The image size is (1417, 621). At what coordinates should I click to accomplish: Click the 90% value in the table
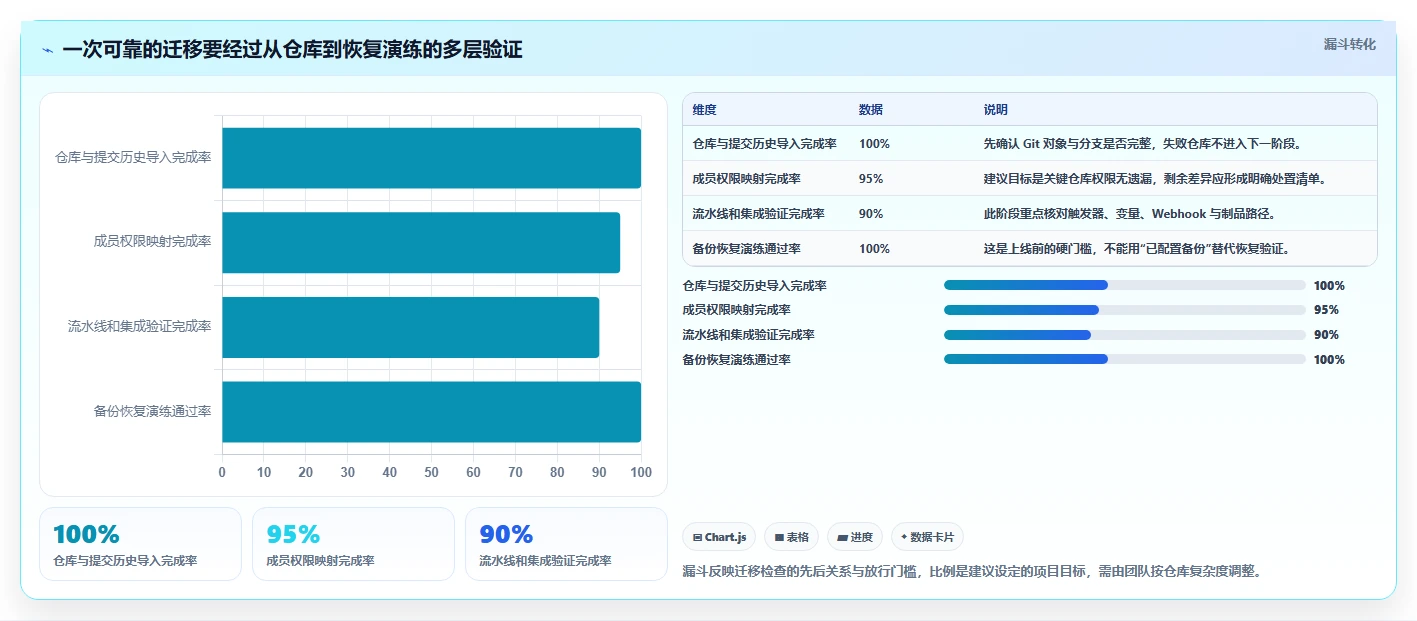871,214
